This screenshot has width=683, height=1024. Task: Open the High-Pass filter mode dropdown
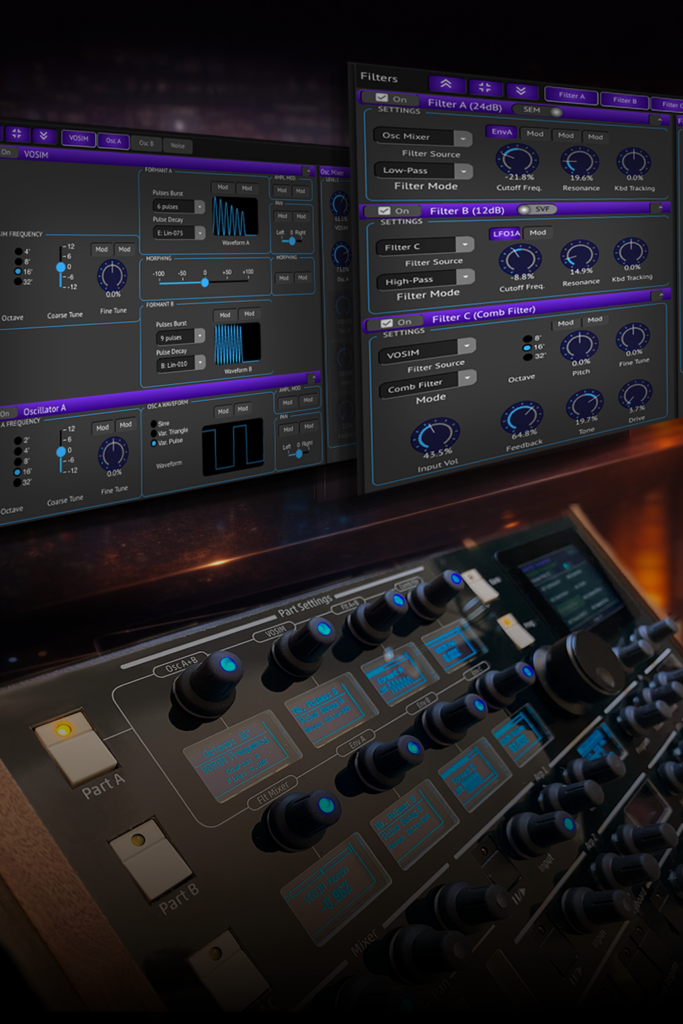(425, 281)
